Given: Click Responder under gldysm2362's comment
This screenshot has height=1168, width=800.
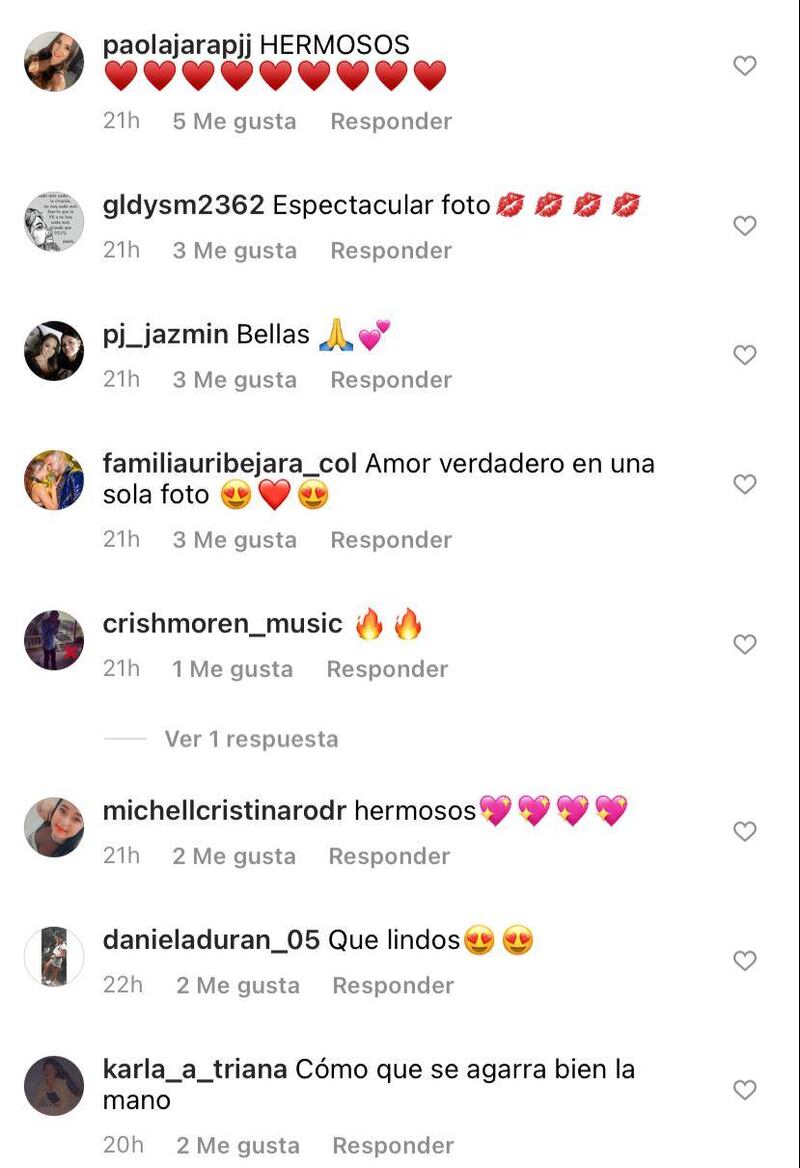Looking at the screenshot, I should click(391, 251).
